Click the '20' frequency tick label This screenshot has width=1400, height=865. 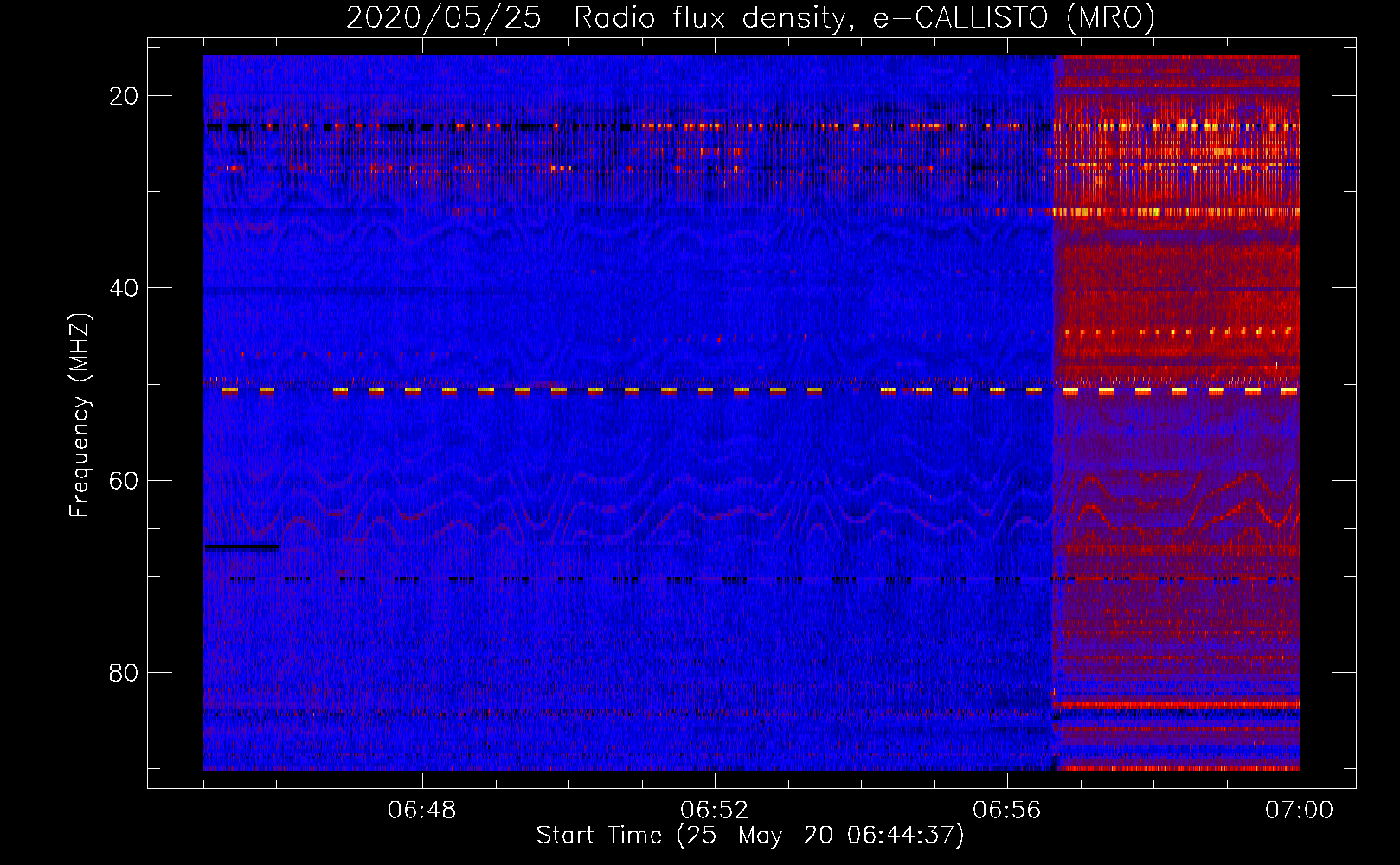(x=124, y=96)
